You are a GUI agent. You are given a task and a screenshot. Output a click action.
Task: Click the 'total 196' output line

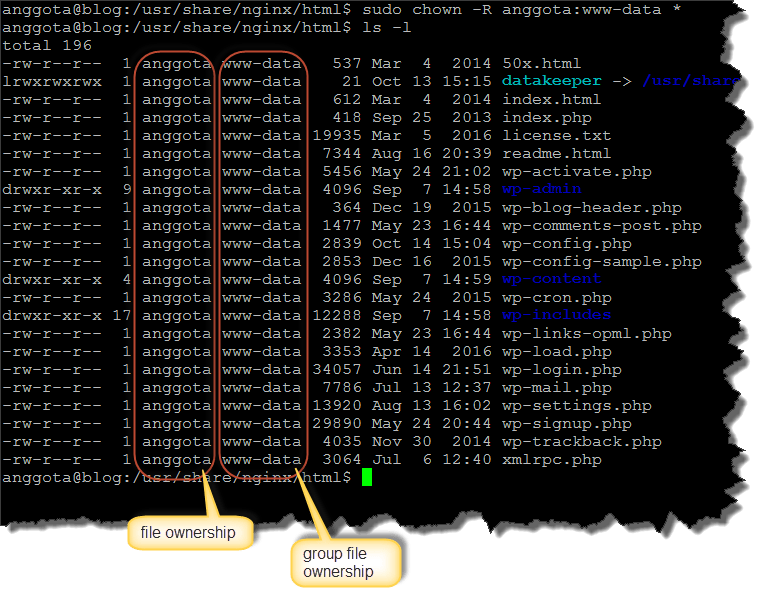(47, 45)
